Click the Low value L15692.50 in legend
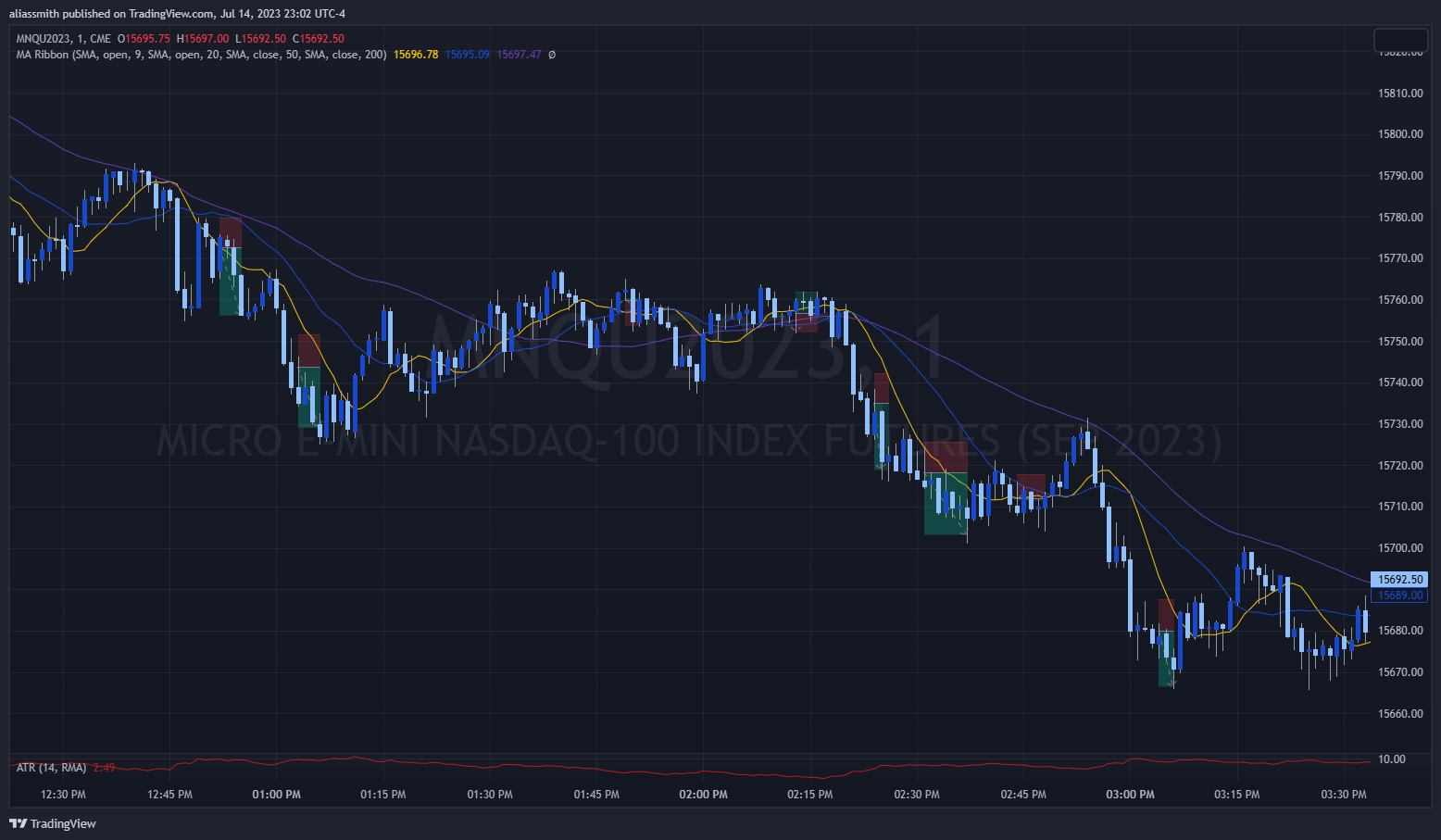 point(261,39)
